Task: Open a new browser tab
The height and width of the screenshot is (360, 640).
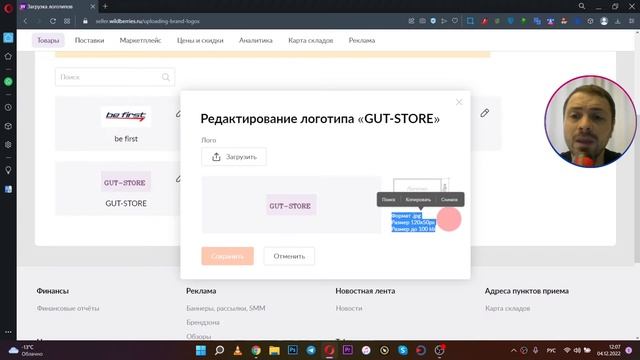Action: tap(105, 6)
